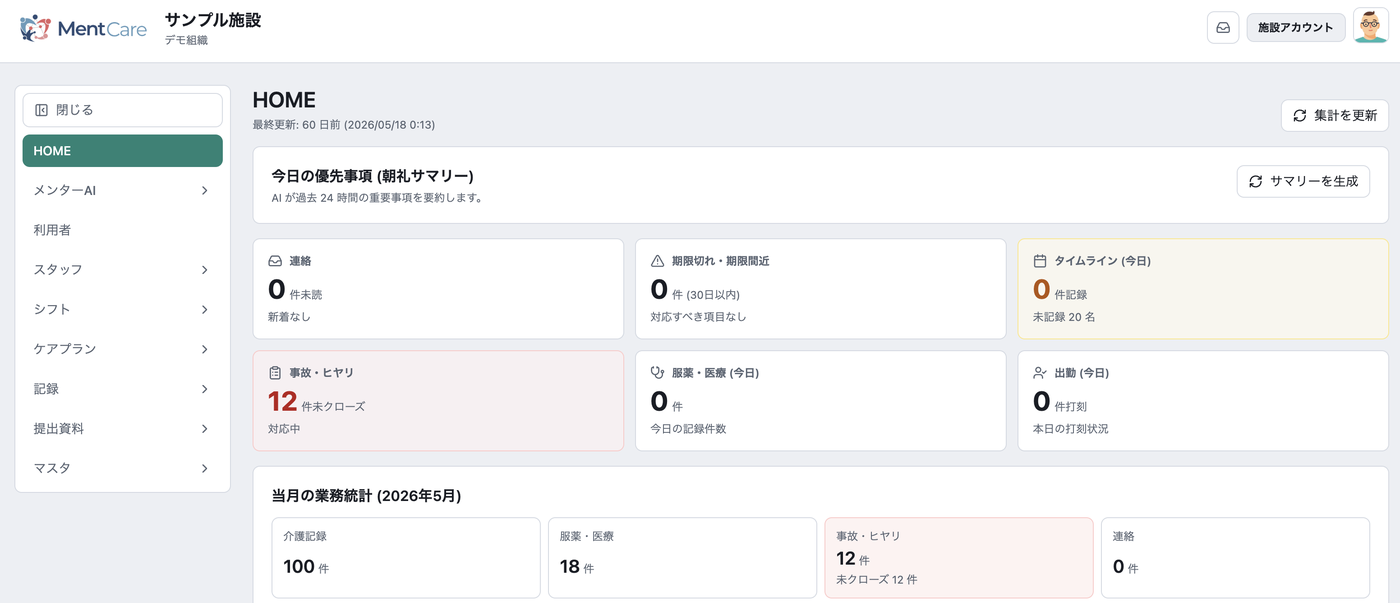This screenshot has width=1400, height=603.
Task: Click the 介護記録 100件 statistics tile
Action: coord(406,558)
